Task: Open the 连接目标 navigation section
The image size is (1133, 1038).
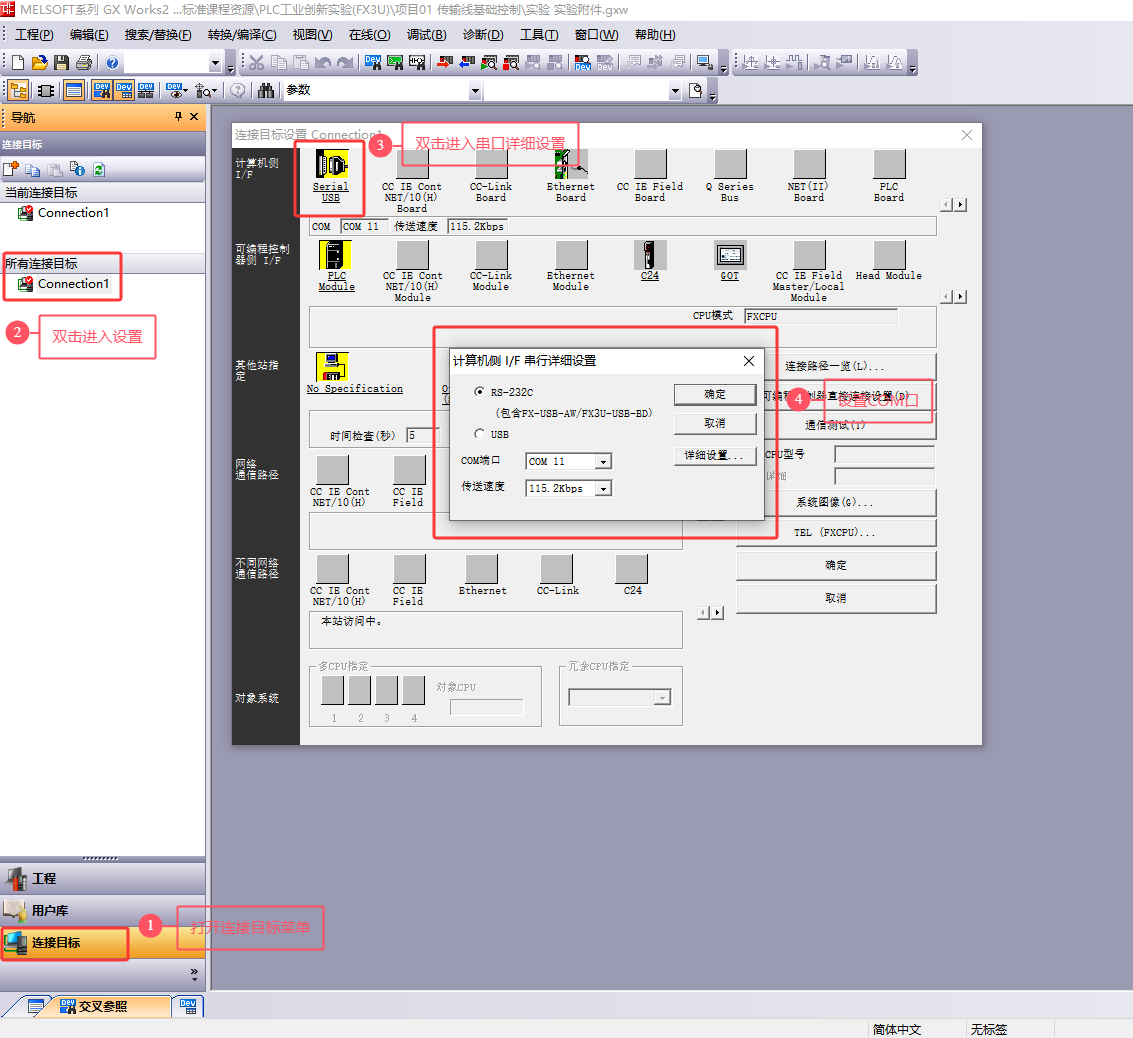Action: pyautogui.click(x=103, y=943)
